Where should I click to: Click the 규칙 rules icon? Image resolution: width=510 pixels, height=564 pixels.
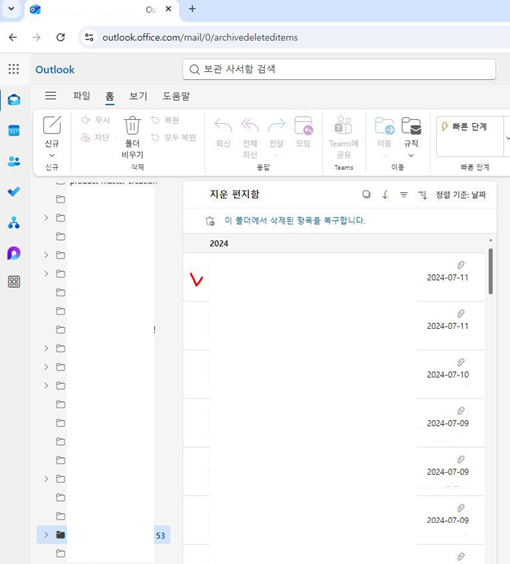tap(411, 125)
